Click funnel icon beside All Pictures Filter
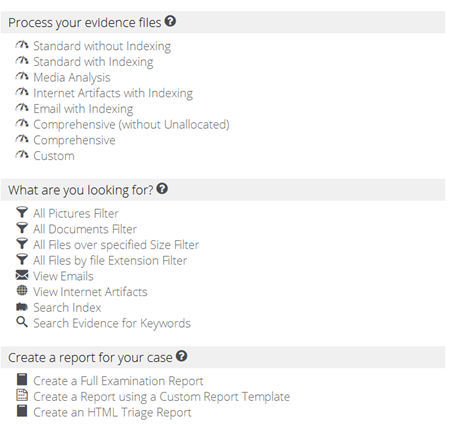The width and height of the screenshot is (454, 424). tap(22, 212)
